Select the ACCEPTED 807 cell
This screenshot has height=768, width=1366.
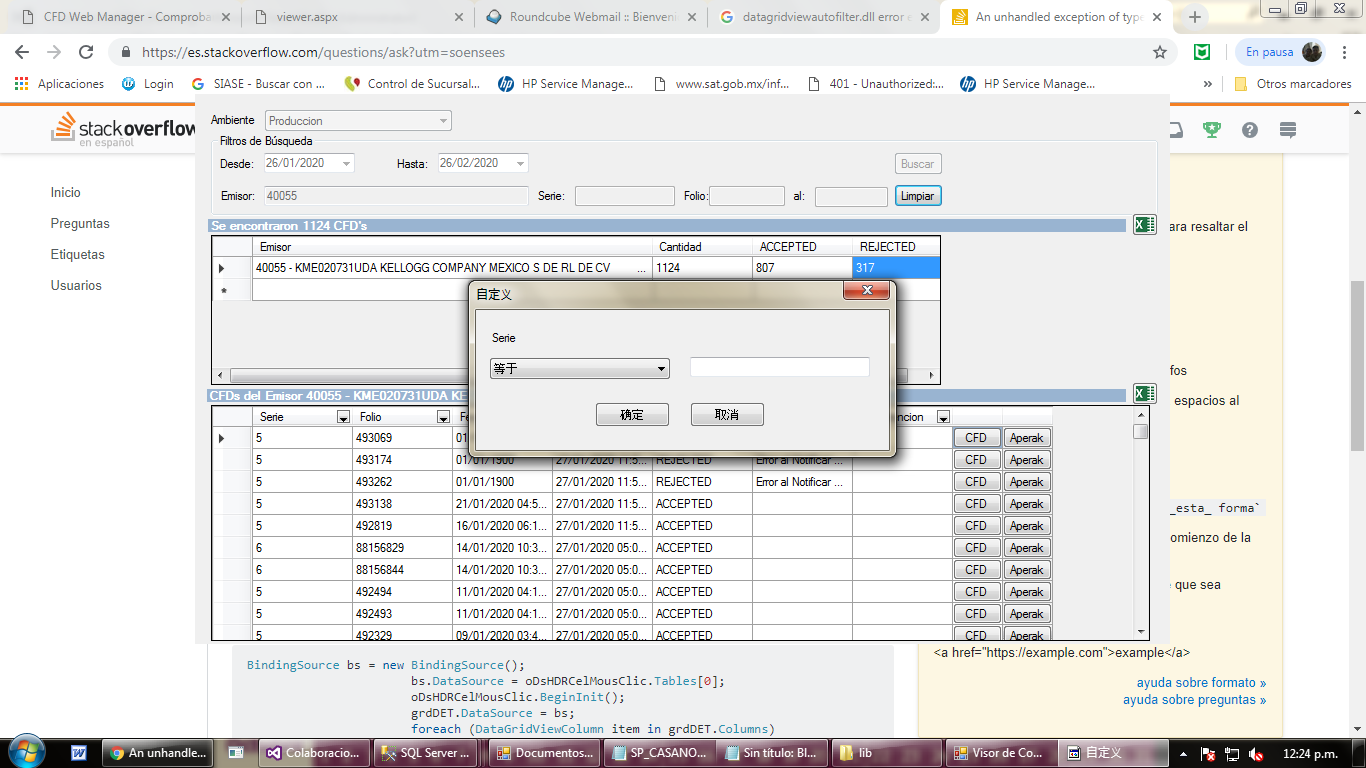(803, 268)
